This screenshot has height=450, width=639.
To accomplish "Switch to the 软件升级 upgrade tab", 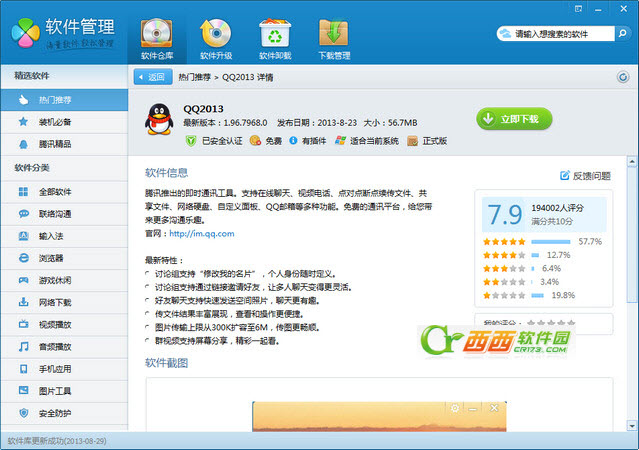I will (216, 40).
